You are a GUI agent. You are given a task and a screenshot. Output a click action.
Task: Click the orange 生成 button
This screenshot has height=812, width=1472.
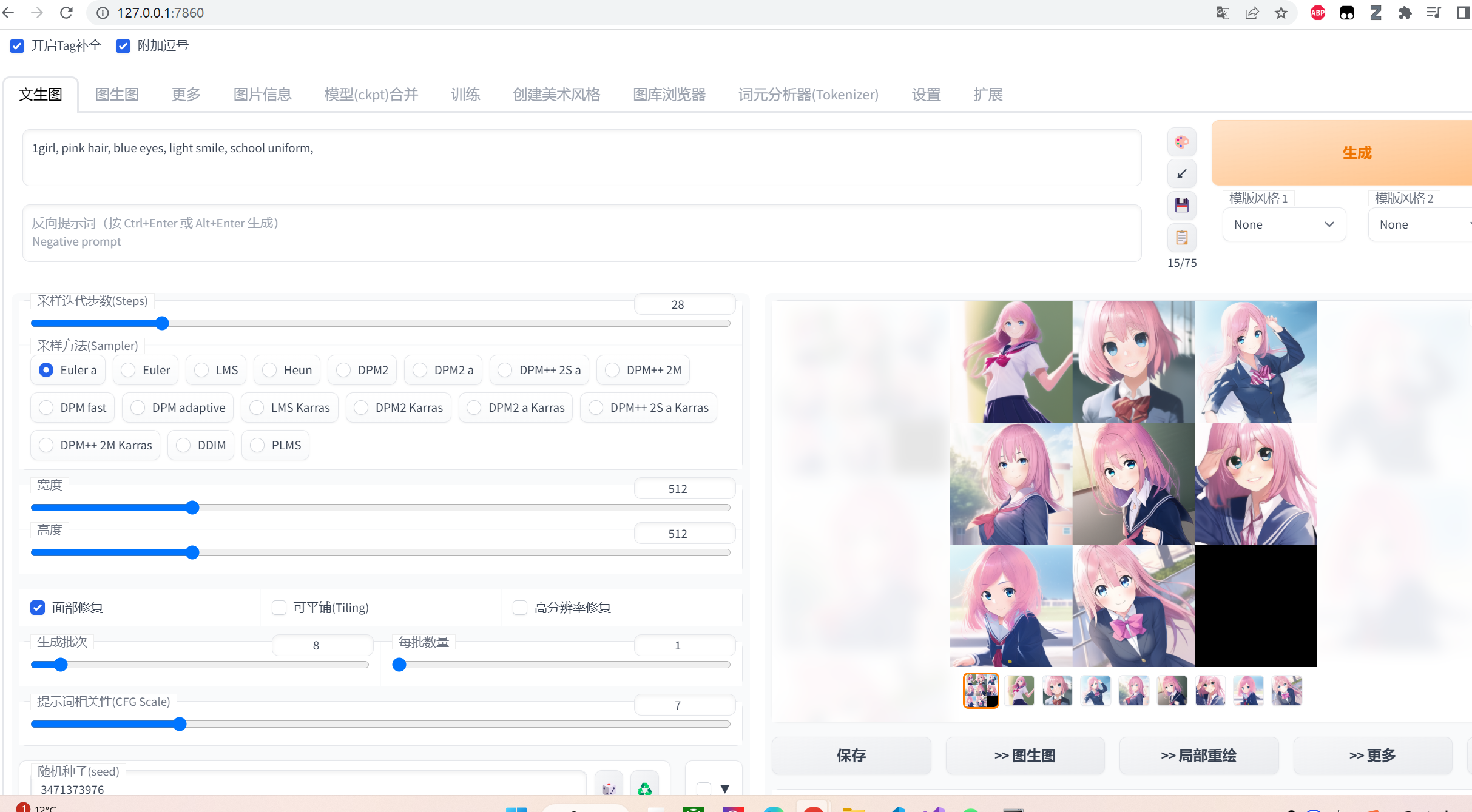pyautogui.click(x=1342, y=153)
